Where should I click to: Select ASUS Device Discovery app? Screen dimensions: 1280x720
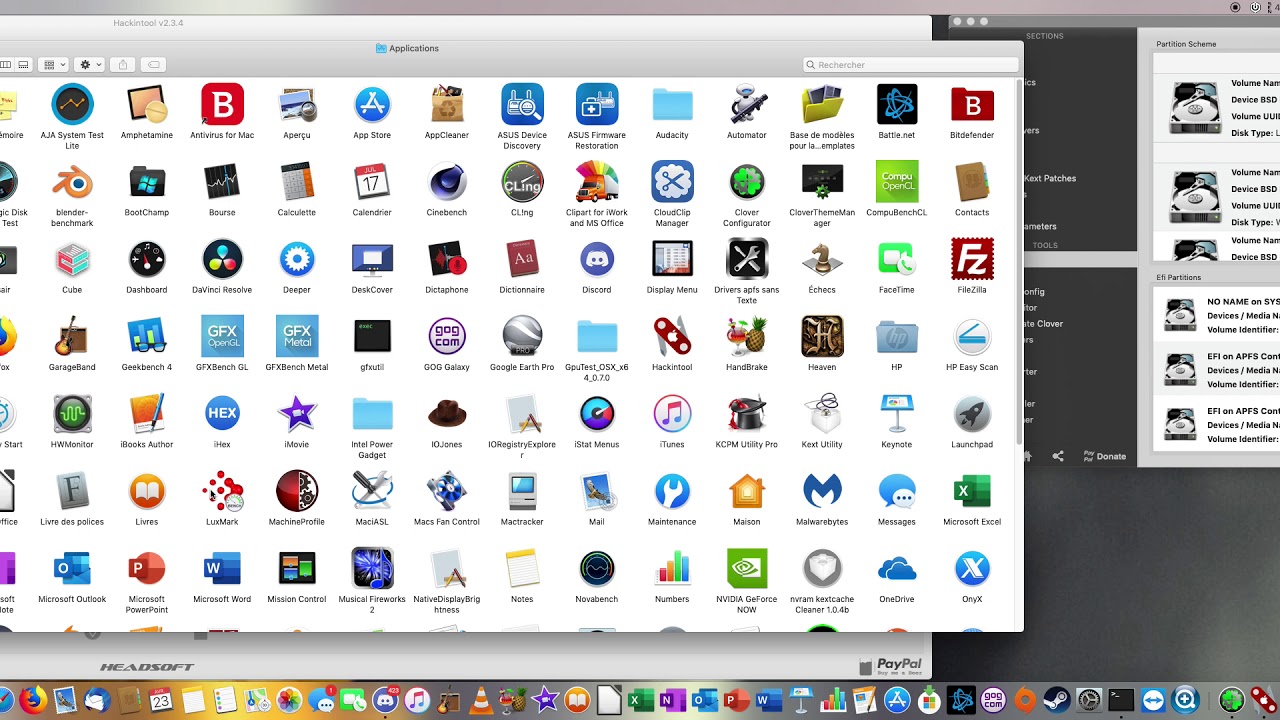coord(522,105)
